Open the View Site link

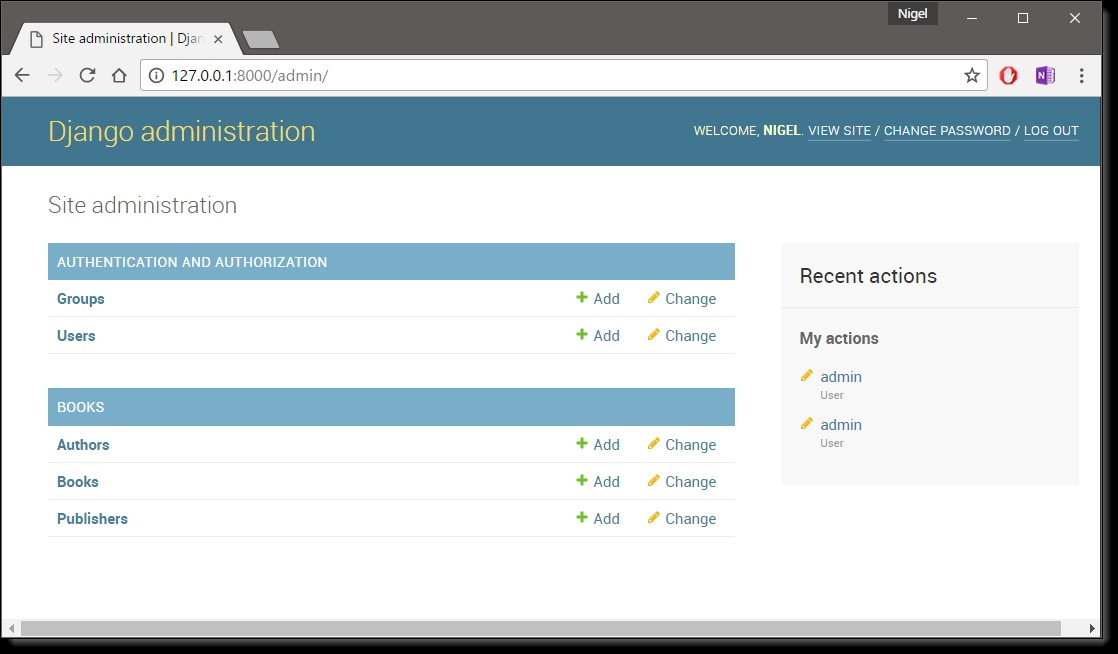[x=839, y=131]
